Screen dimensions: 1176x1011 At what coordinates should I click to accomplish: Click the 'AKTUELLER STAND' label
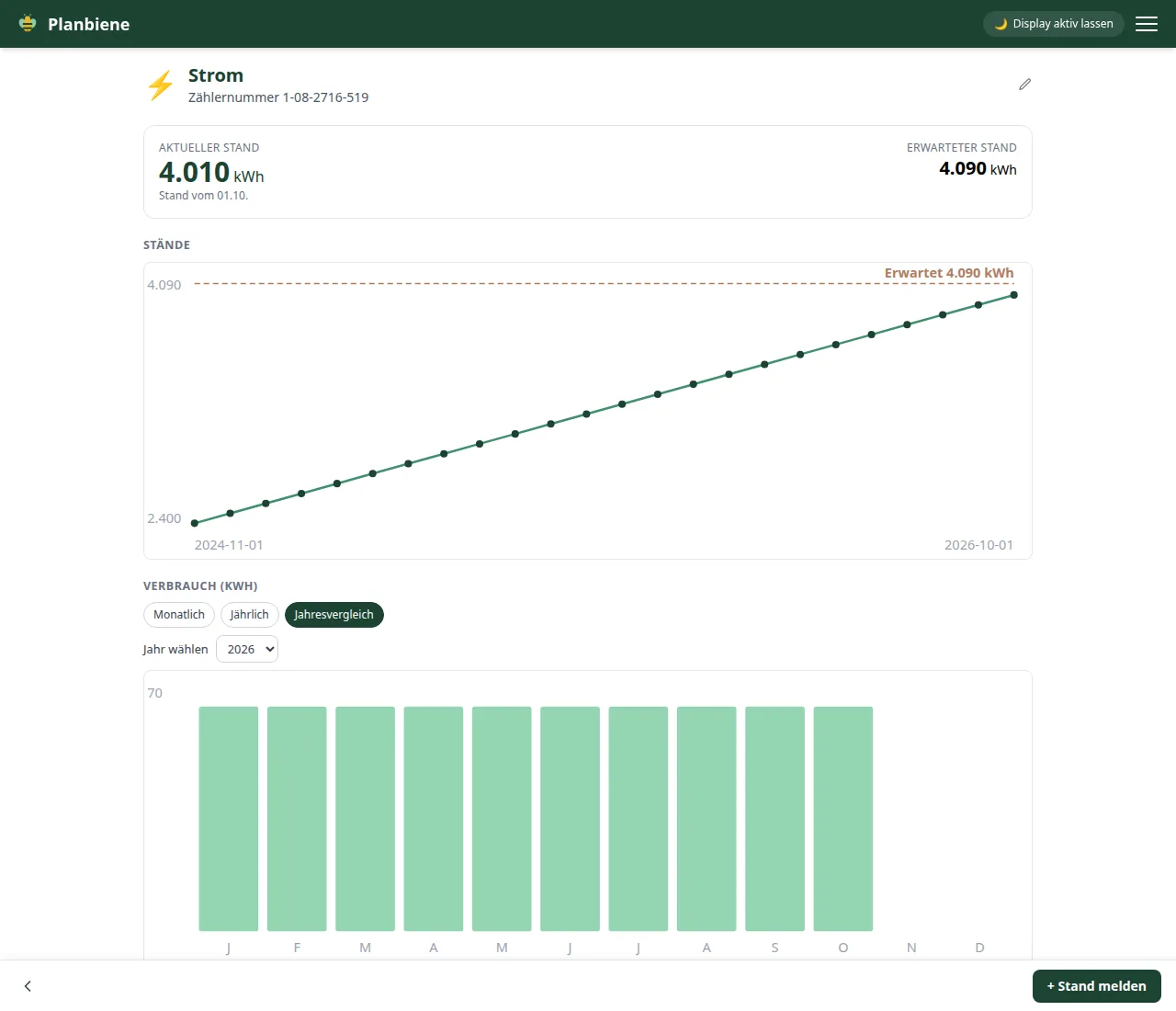(x=209, y=148)
